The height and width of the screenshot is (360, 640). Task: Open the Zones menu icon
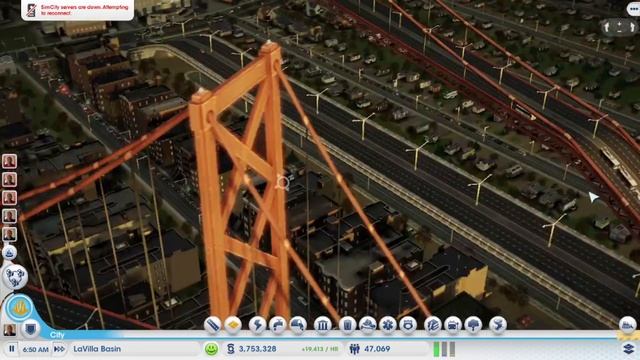pos(233,325)
